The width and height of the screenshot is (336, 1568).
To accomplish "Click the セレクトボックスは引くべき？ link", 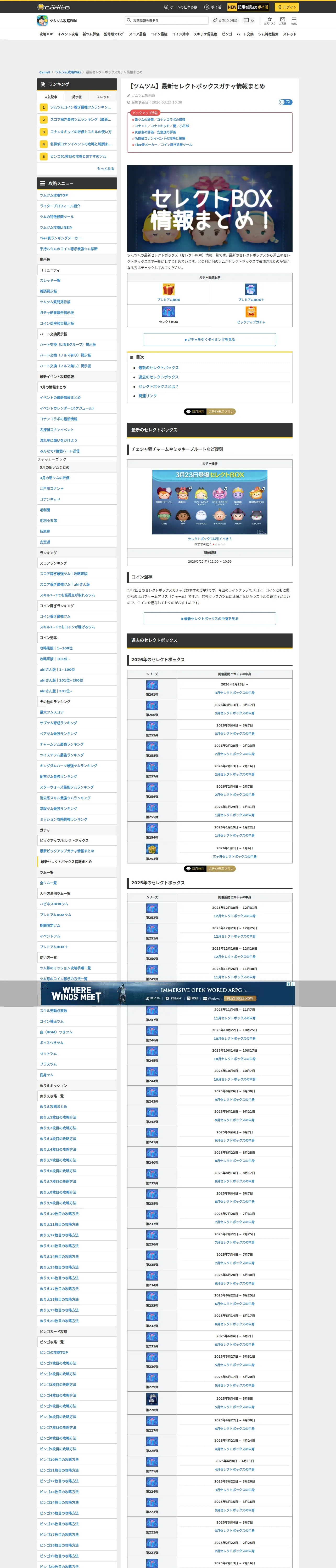I will click(x=210, y=539).
